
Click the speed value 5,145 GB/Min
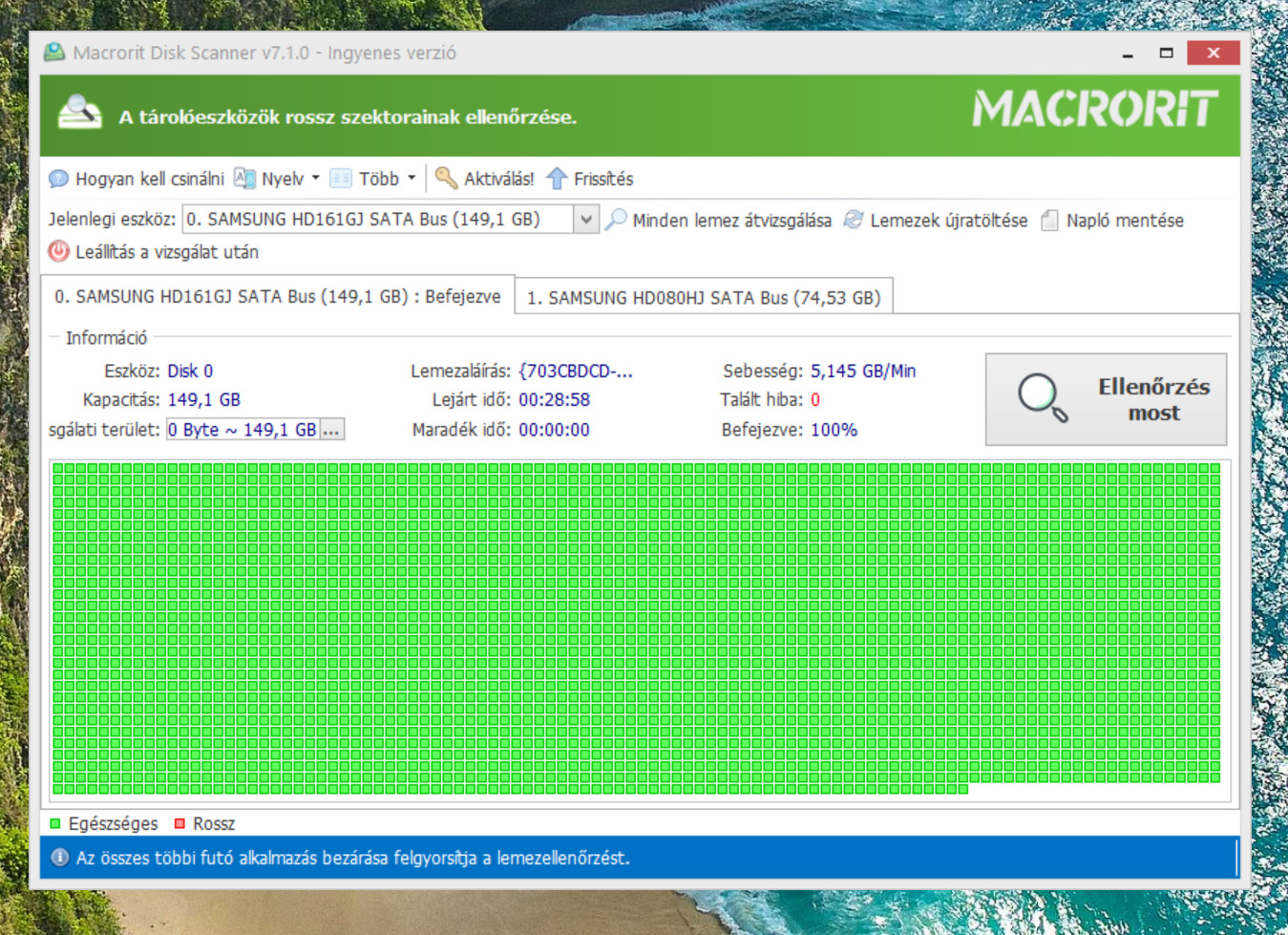863,371
